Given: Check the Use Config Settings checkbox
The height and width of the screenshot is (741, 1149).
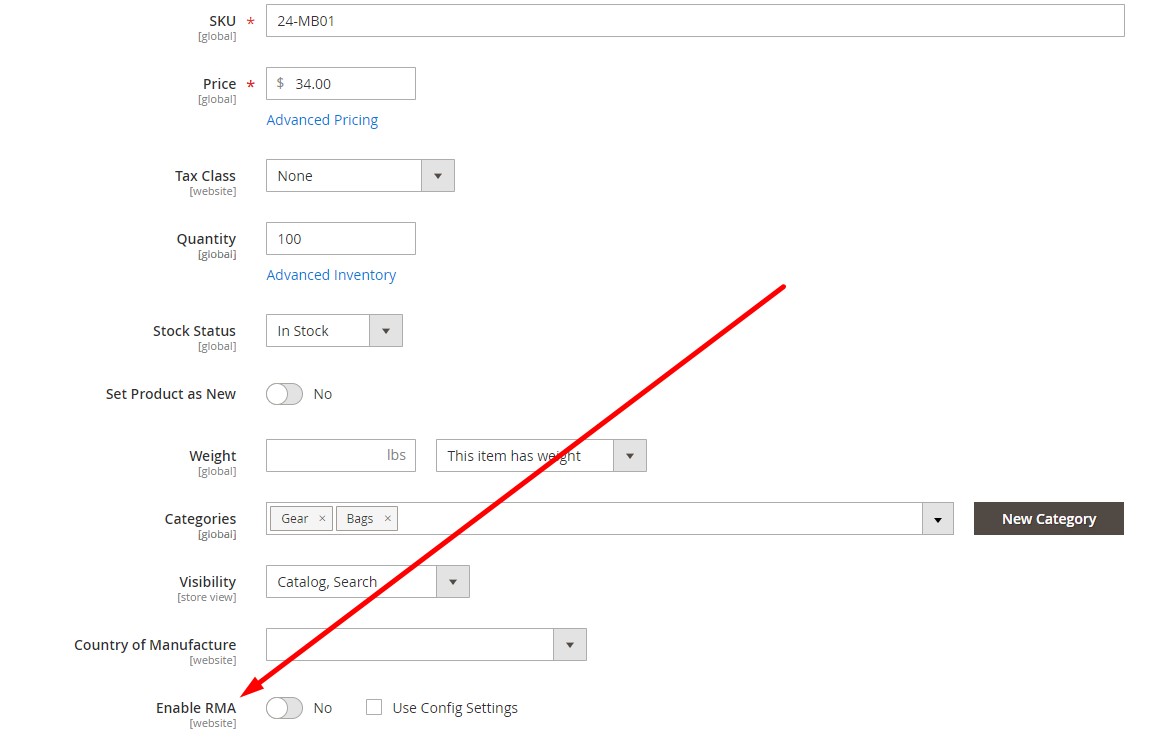Looking at the screenshot, I should pos(374,708).
